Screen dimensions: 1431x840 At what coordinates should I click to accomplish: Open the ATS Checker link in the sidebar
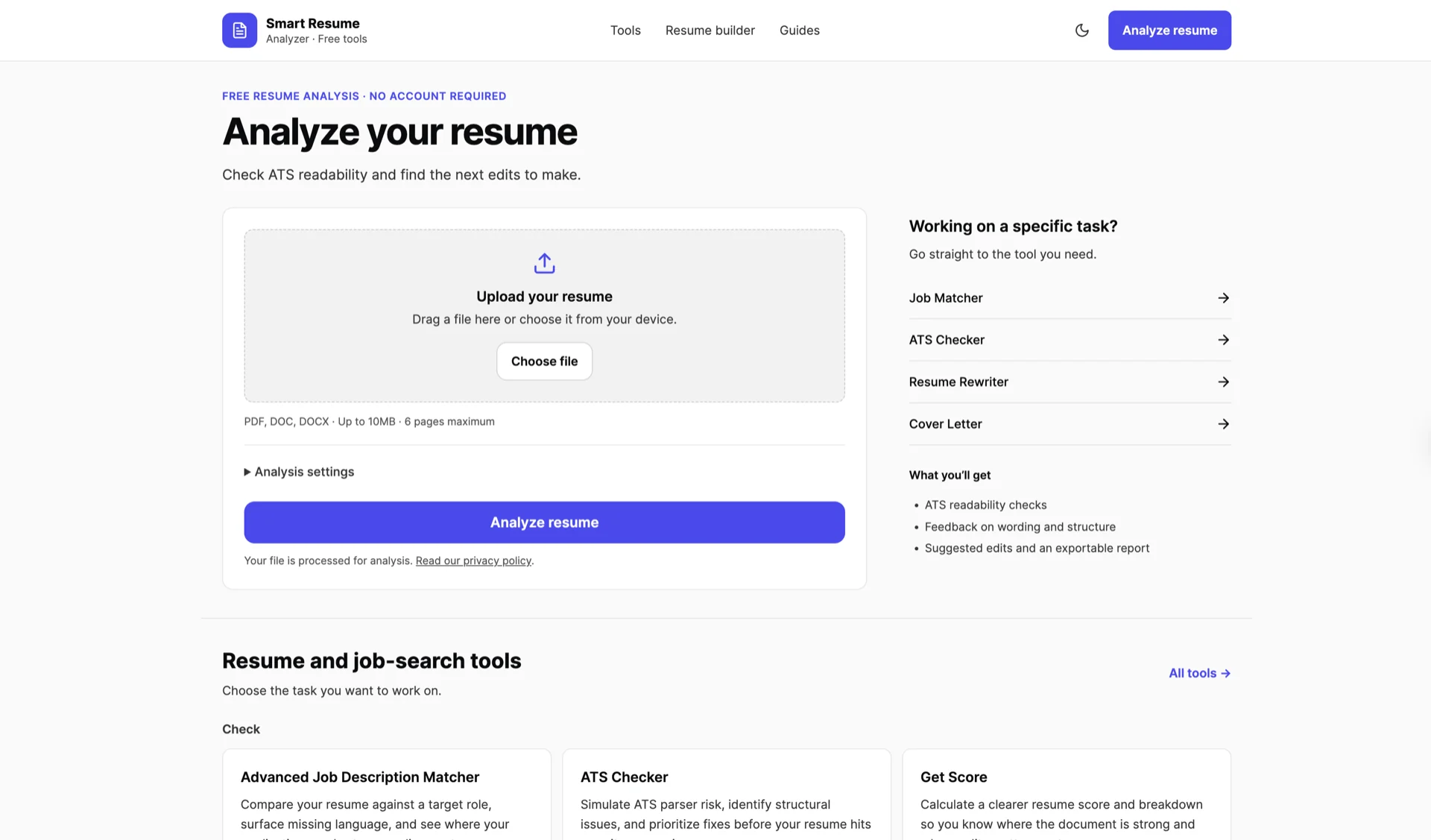pyautogui.click(x=1070, y=339)
